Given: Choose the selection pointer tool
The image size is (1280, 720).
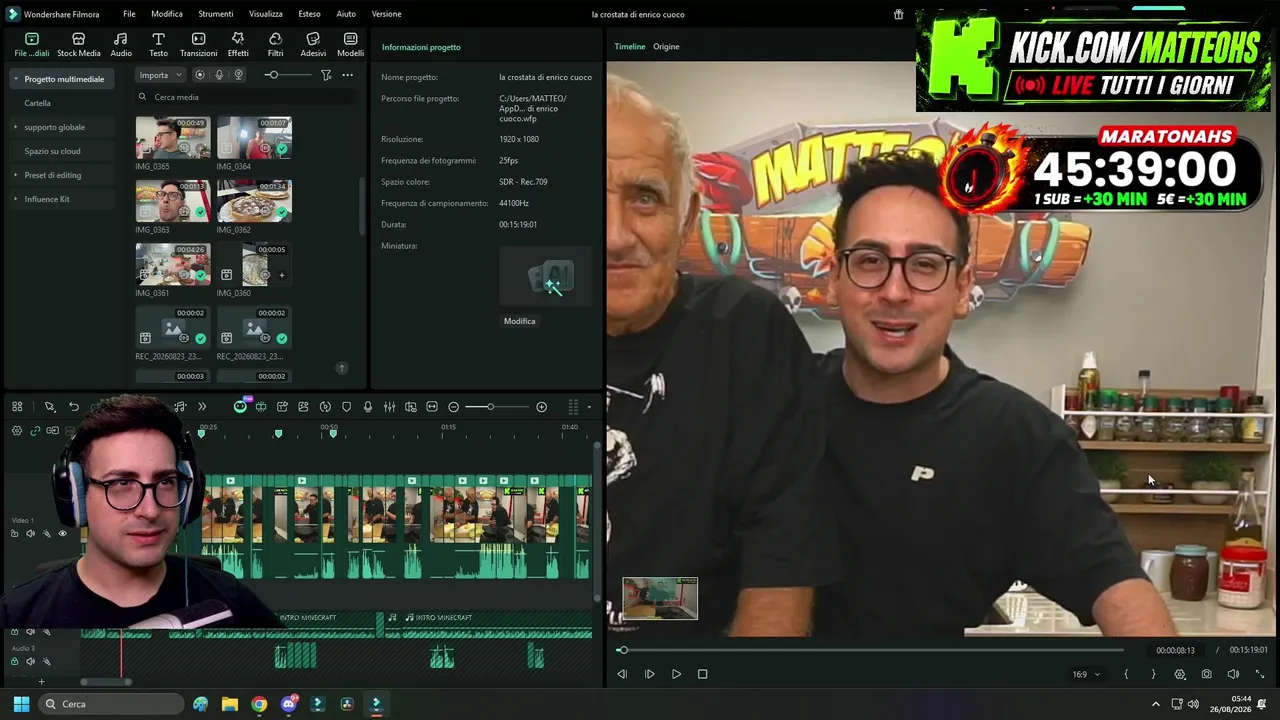Looking at the screenshot, I should pyautogui.click(x=49, y=407).
